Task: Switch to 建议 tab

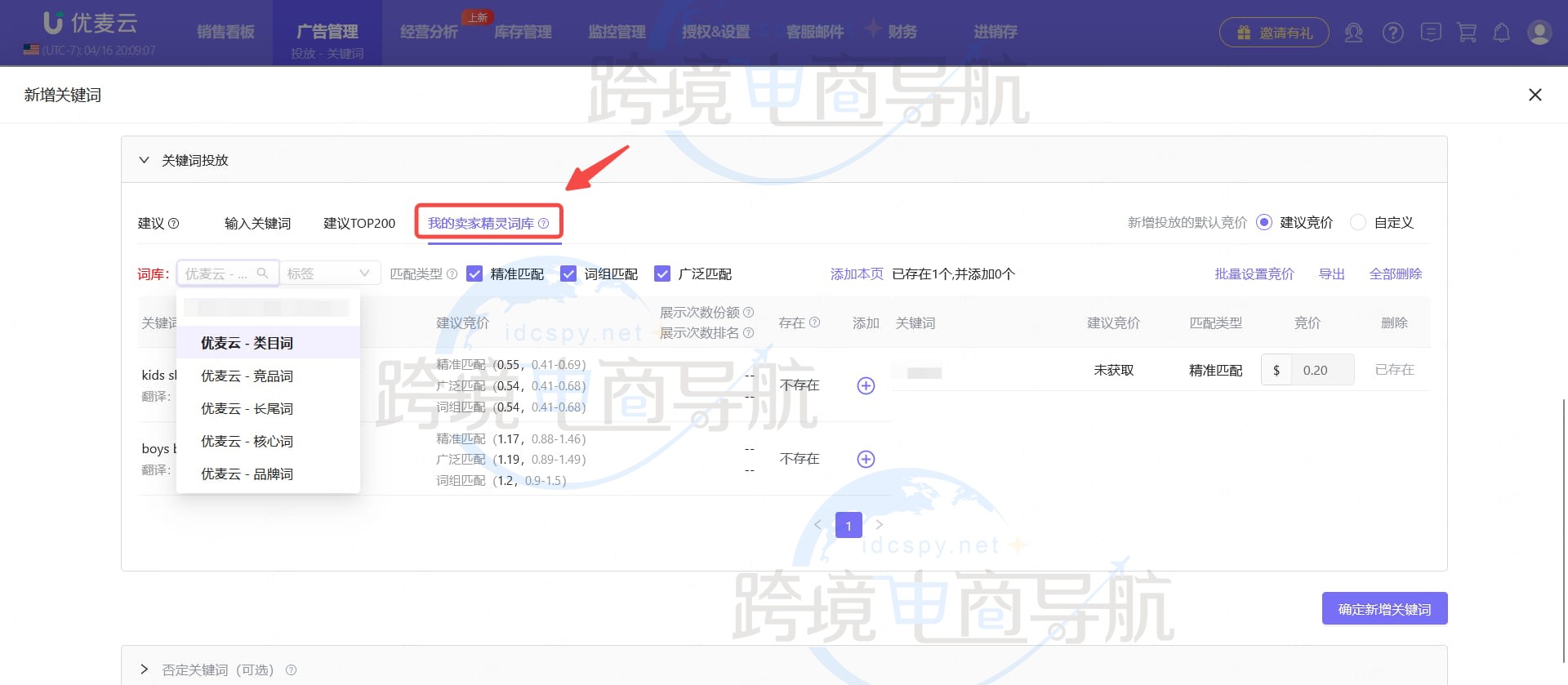Action: [151, 223]
